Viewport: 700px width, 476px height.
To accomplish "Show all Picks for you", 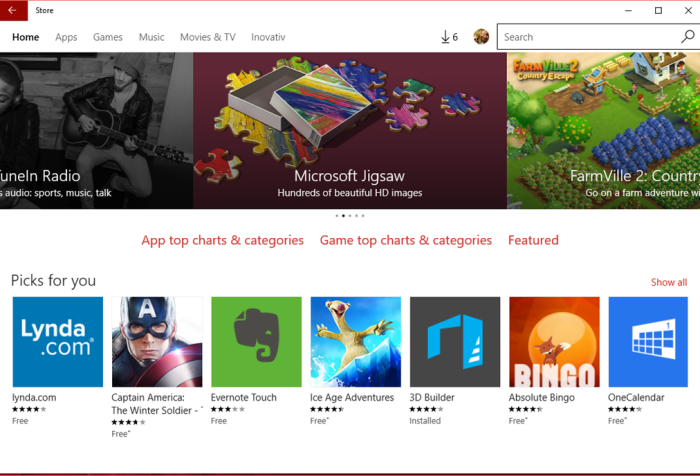I will [668, 282].
